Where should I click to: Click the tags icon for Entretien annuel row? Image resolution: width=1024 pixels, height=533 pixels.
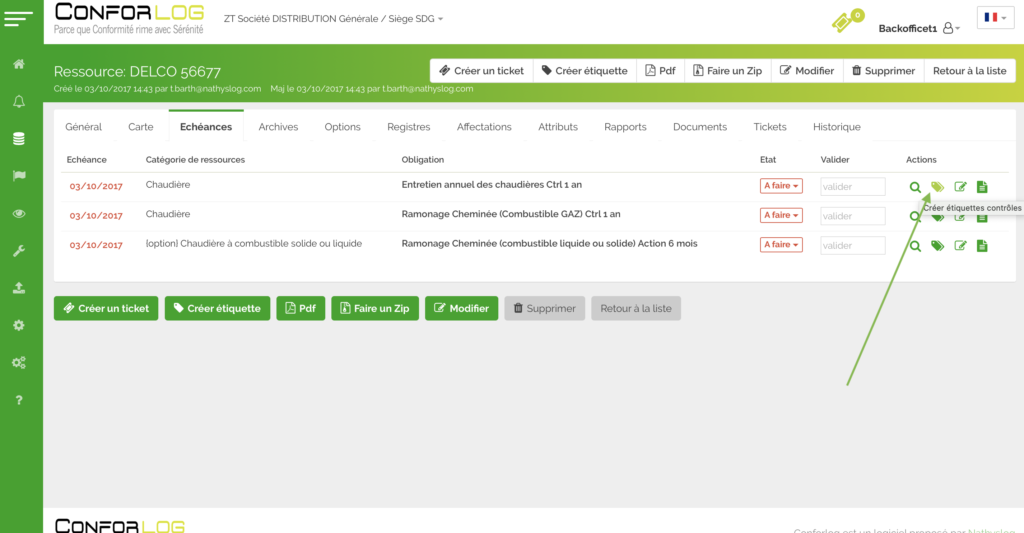(x=937, y=187)
